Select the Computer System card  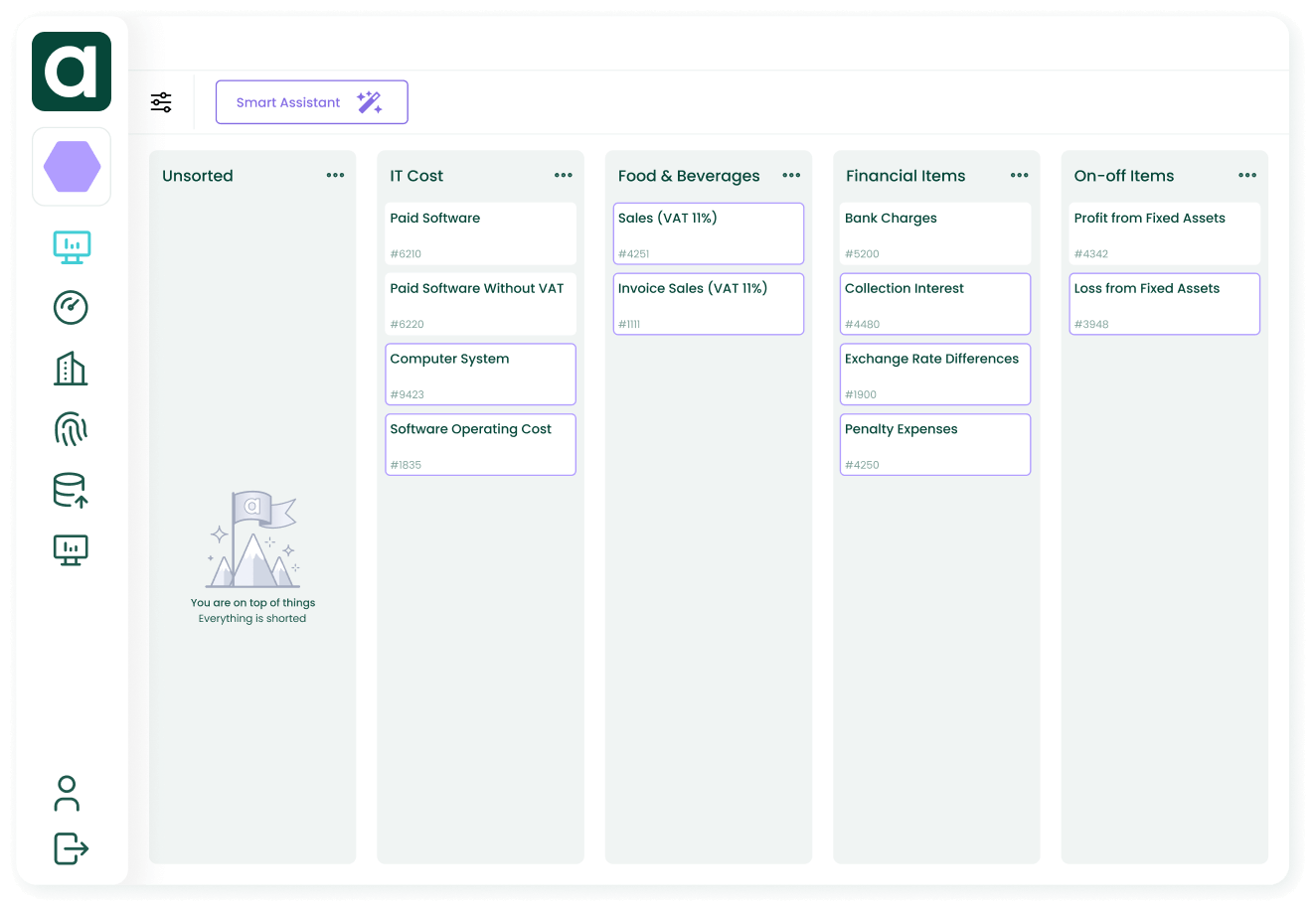[x=480, y=375]
